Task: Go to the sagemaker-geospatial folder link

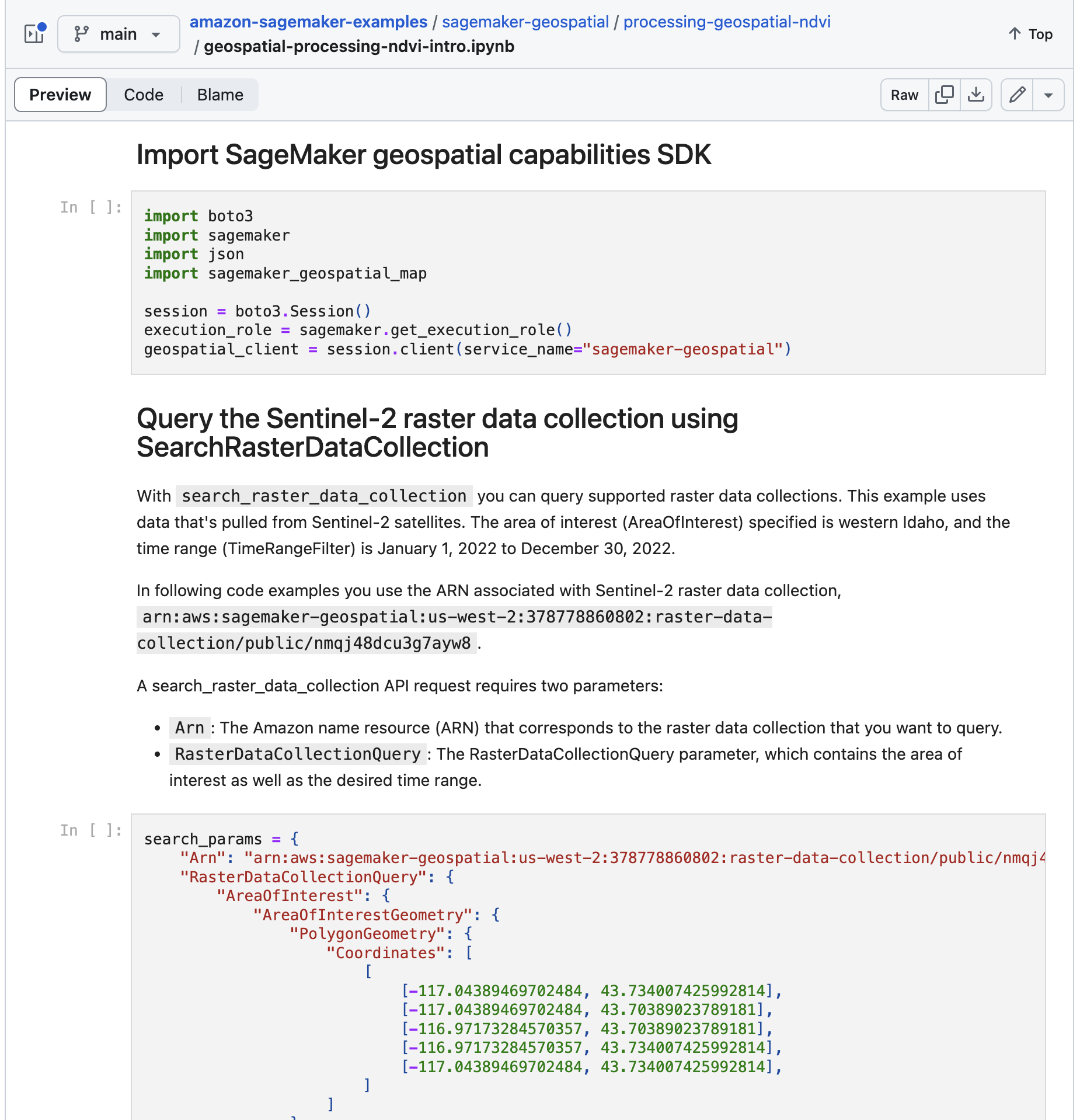Action: (525, 22)
